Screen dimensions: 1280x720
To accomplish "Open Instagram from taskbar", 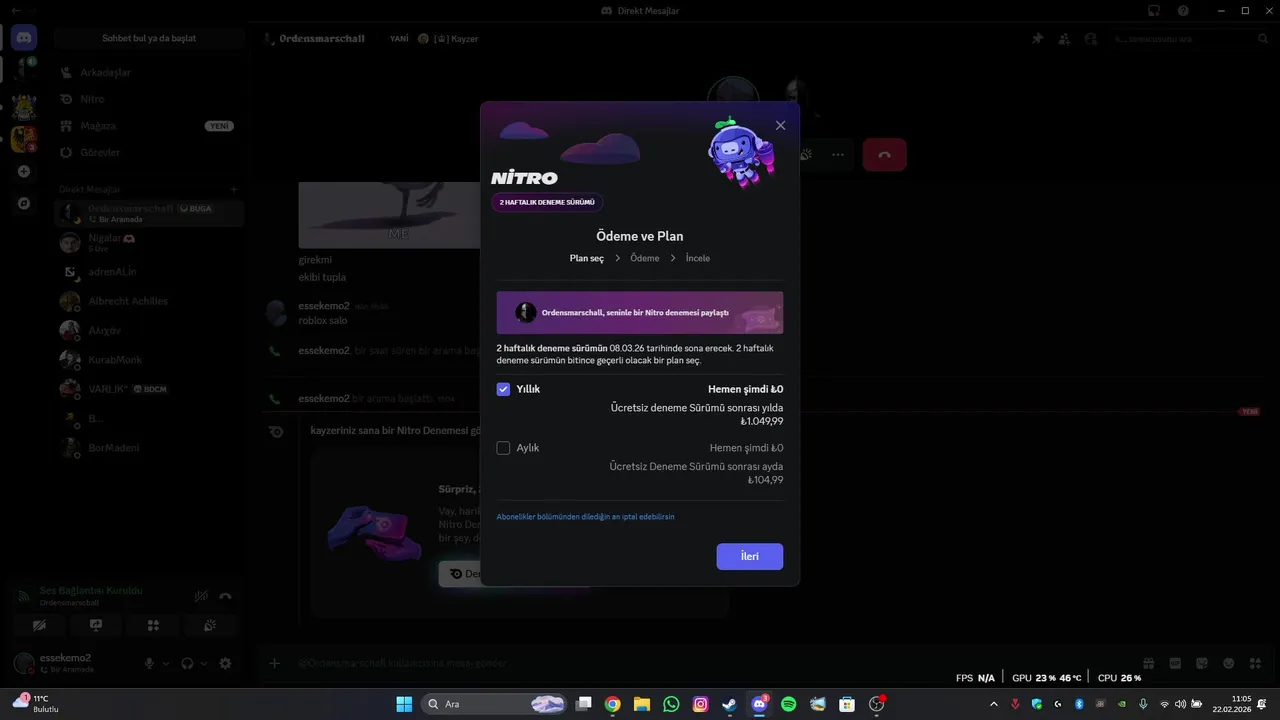I will [x=701, y=704].
